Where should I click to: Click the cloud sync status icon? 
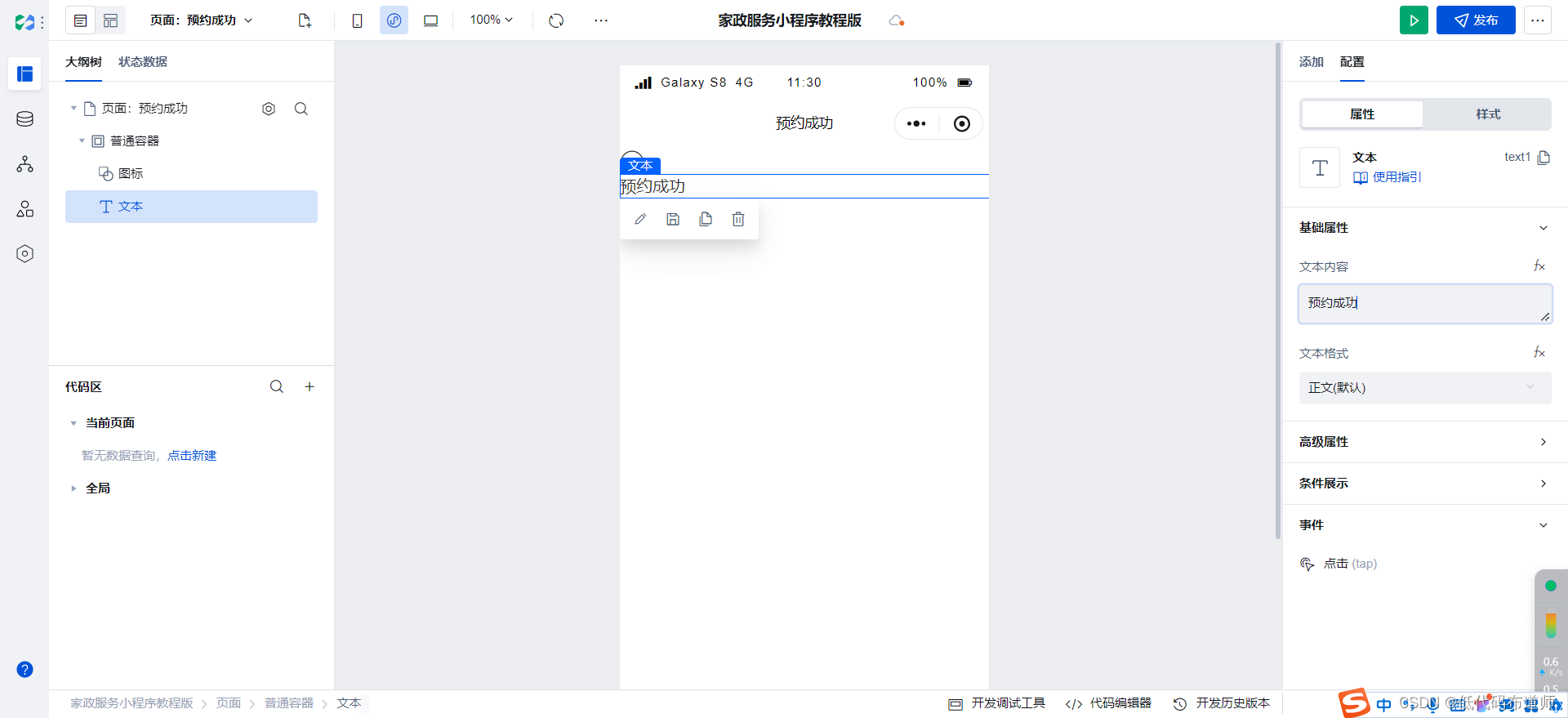pos(897,20)
